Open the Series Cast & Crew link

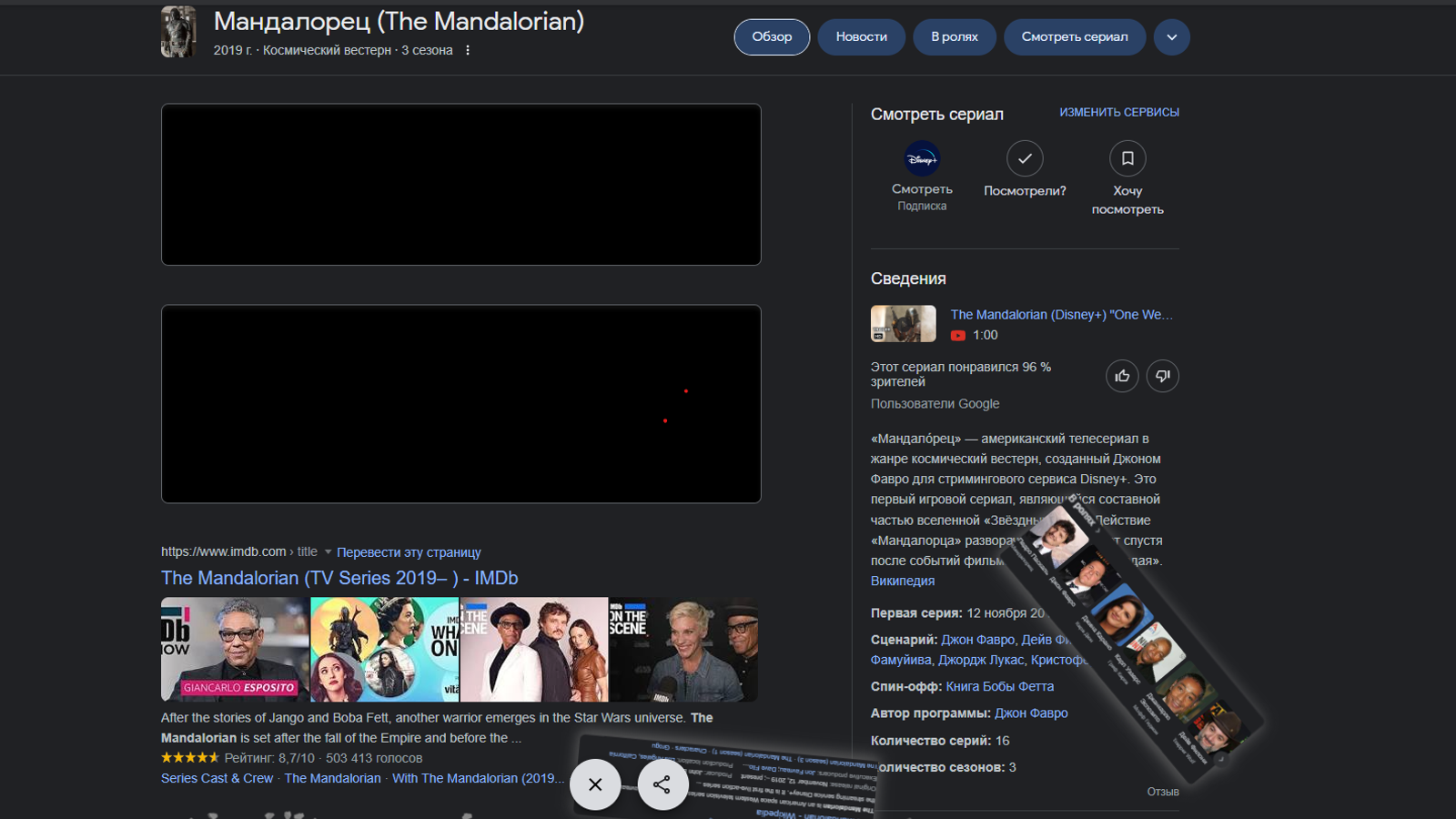tap(217, 779)
